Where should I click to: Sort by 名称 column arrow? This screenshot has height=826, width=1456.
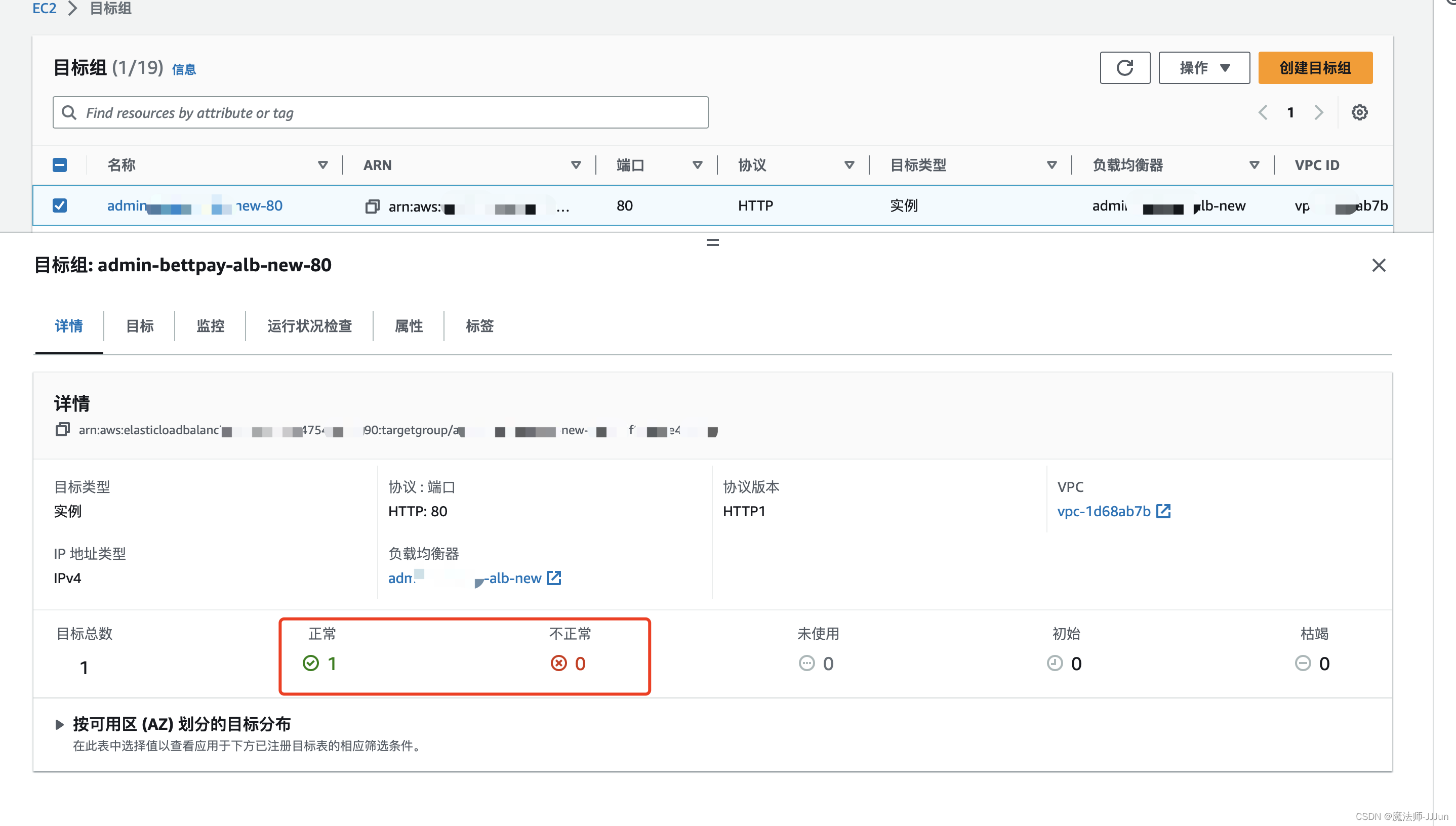(x=323, y=165)
